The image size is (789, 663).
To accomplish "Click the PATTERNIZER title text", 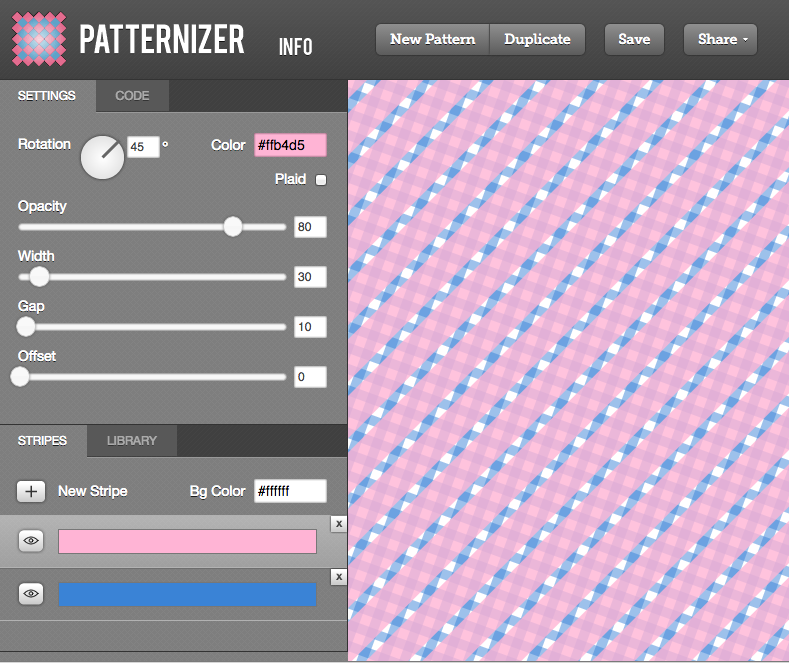I will tap(162, 39).
